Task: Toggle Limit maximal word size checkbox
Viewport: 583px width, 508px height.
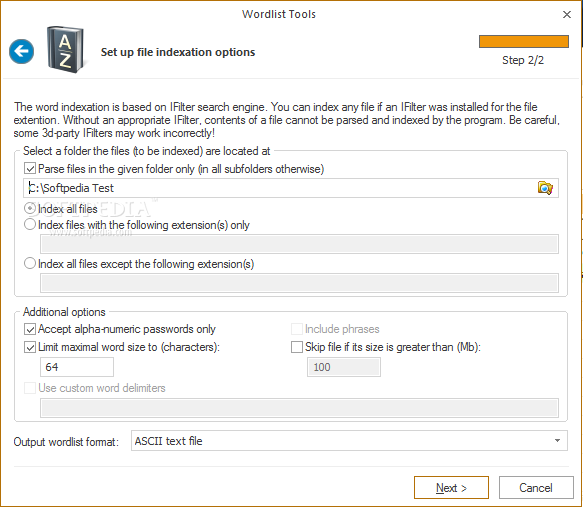Action: [x=30, y=347]
